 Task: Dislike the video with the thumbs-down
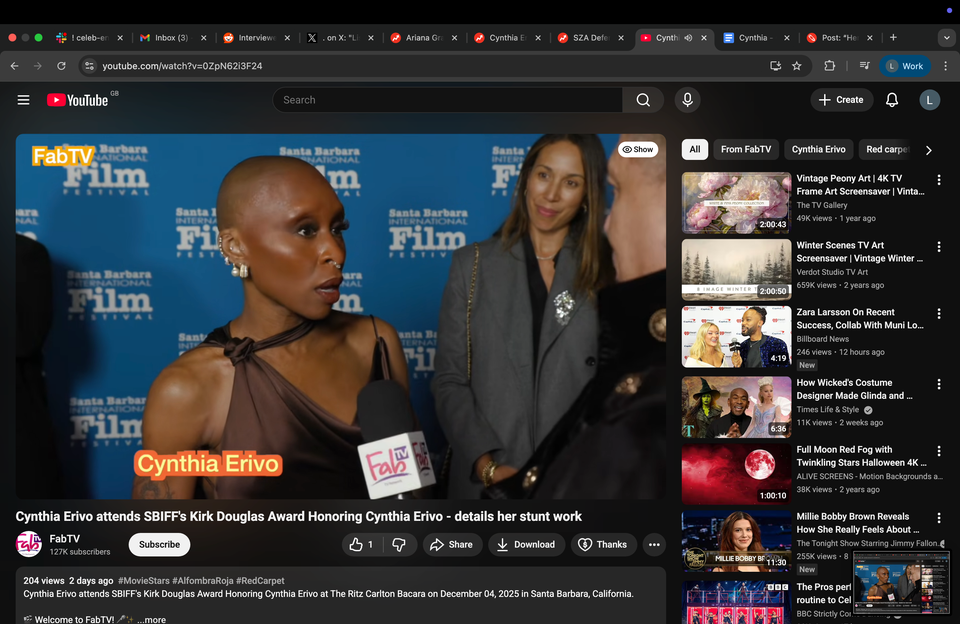[400, 544]
